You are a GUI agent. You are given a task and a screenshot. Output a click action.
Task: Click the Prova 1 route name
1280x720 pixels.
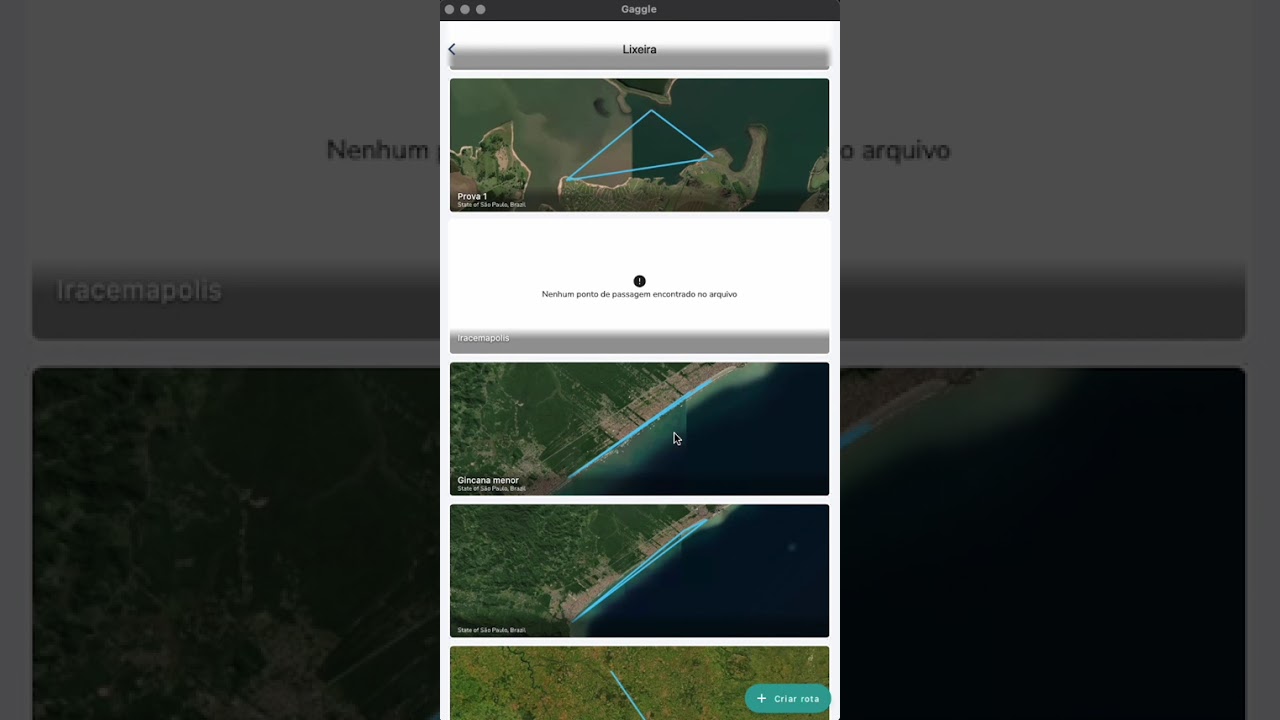(472, 196)
